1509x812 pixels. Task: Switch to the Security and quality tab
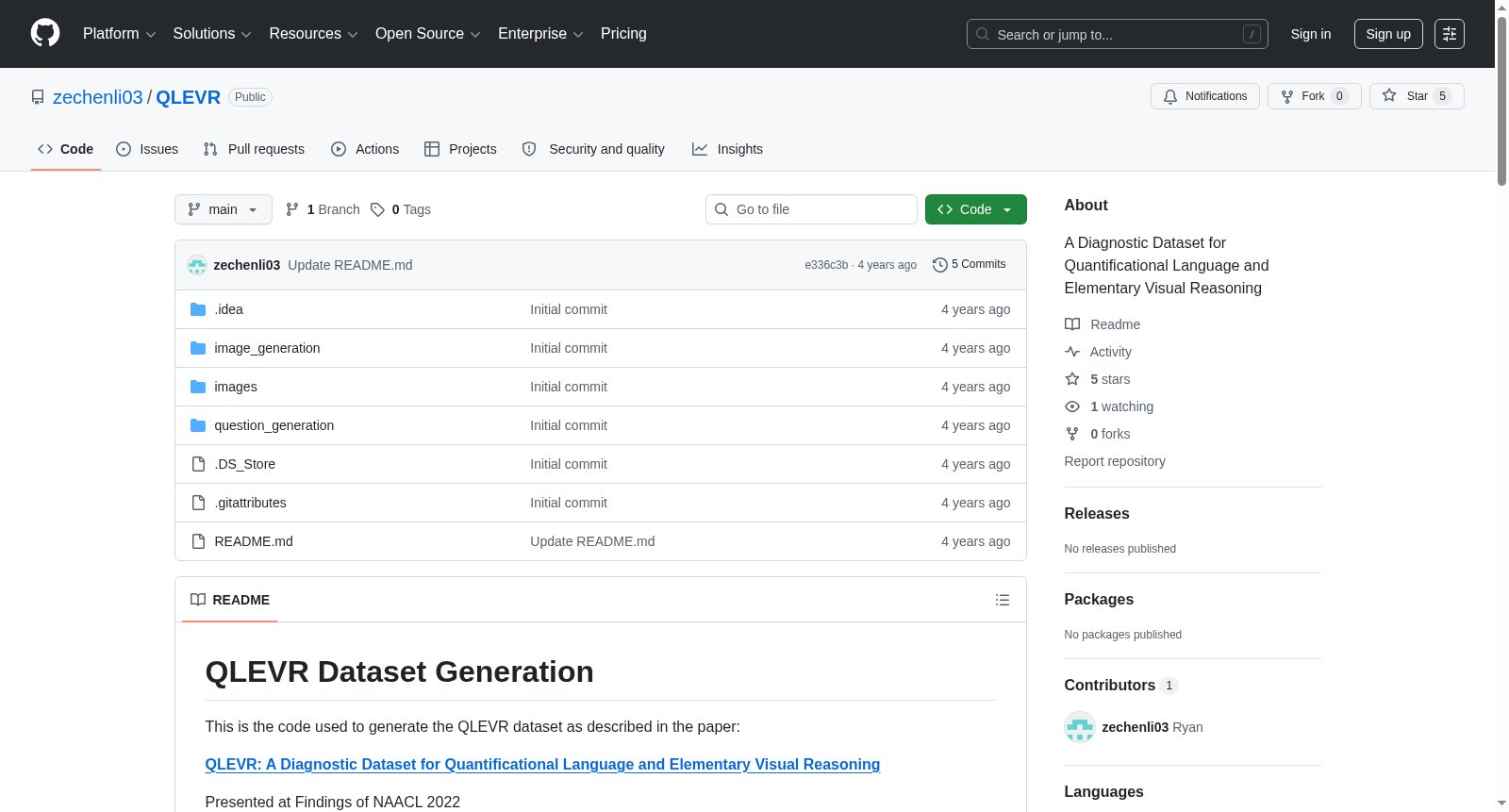[x=593, y=149]
